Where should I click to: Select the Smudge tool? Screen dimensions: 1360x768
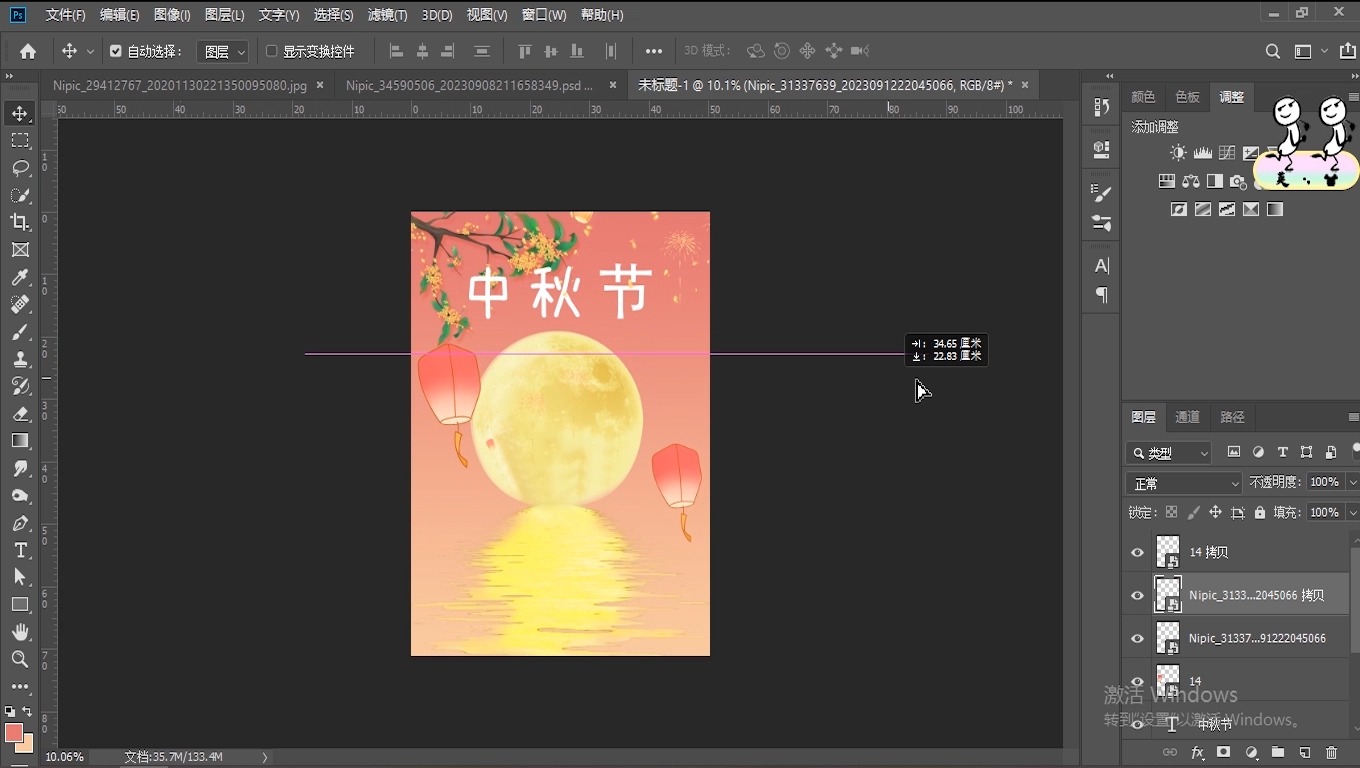pyautogui.click(x=20, y=468)
